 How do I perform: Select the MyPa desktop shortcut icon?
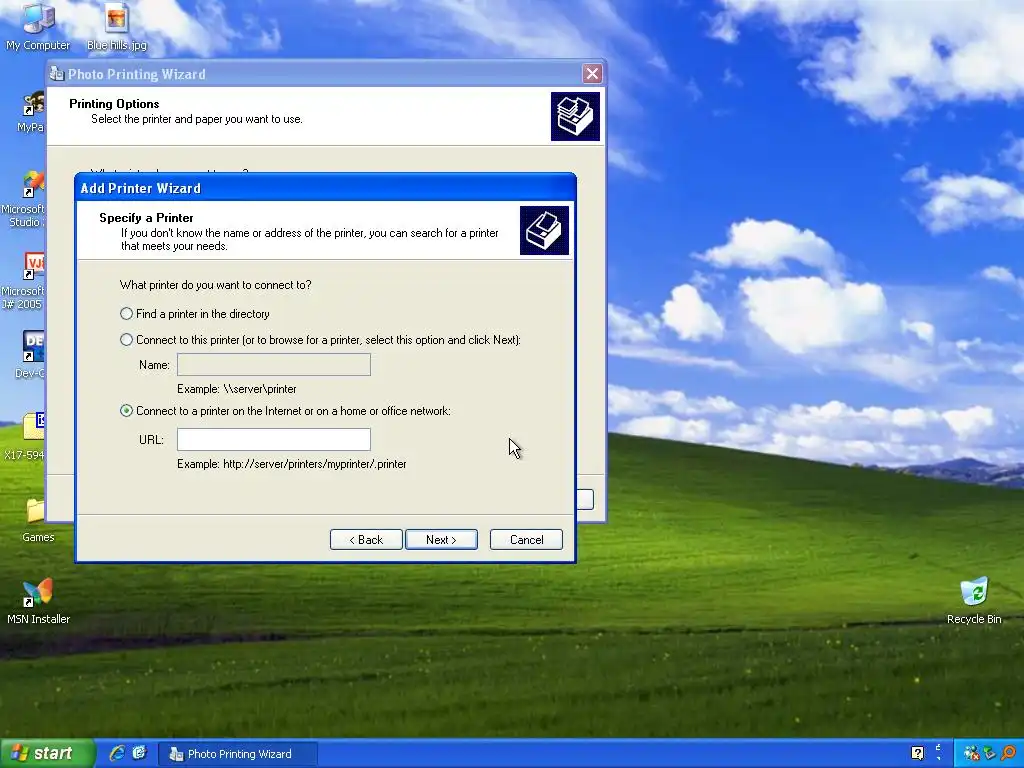coord(31,112)
